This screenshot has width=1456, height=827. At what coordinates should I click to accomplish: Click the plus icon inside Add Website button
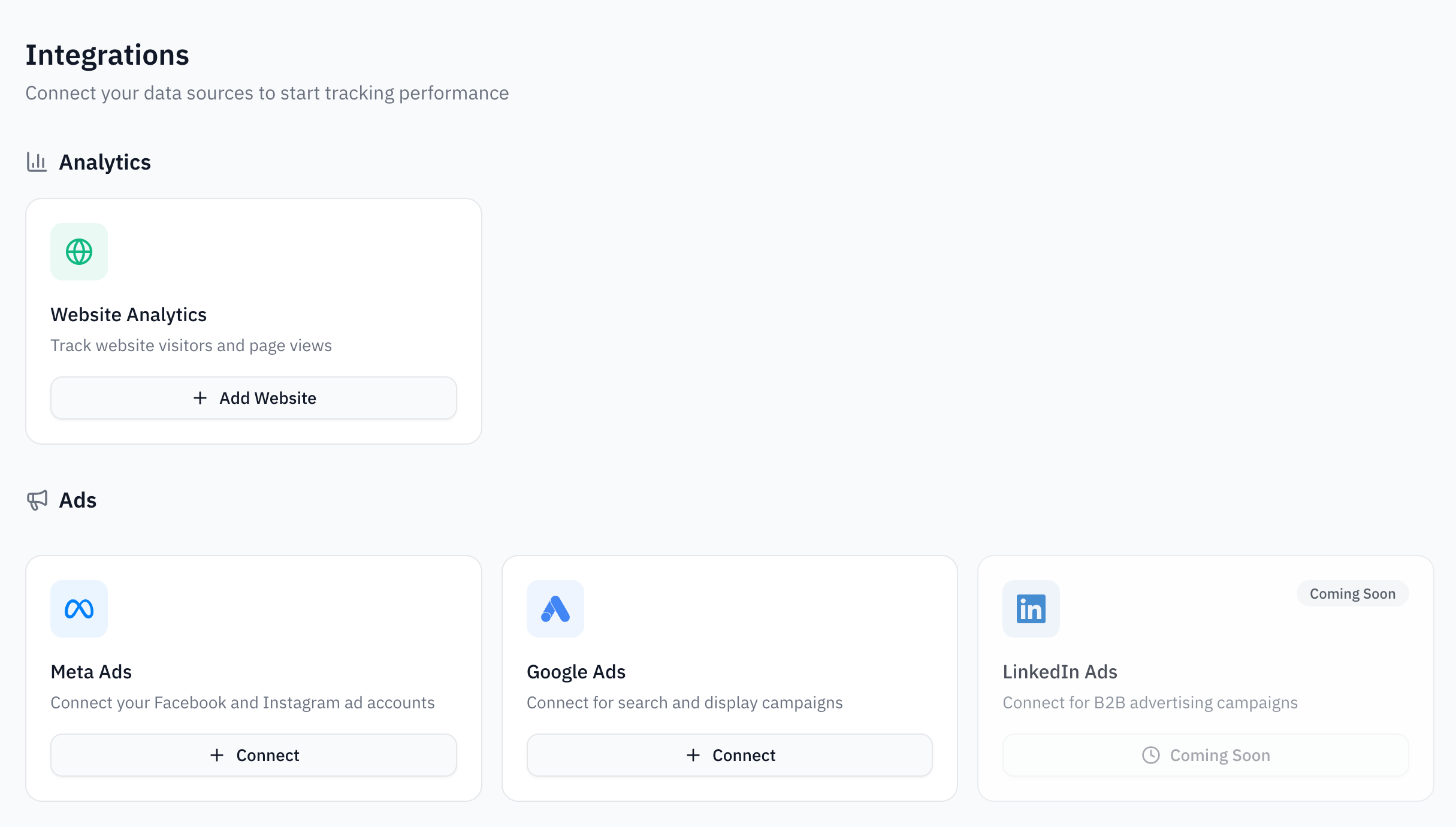click(x=200, y=397)
